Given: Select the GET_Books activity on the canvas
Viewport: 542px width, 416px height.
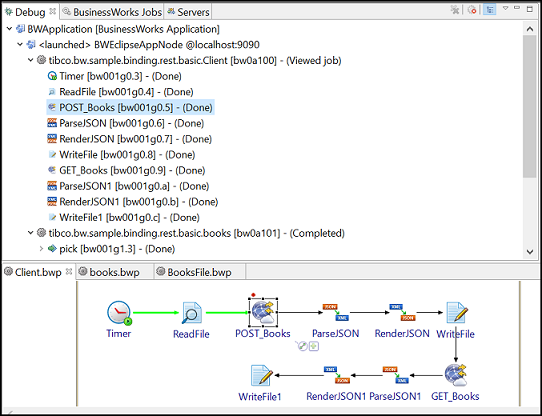Looking at the screenshot, I should [456, 375].
